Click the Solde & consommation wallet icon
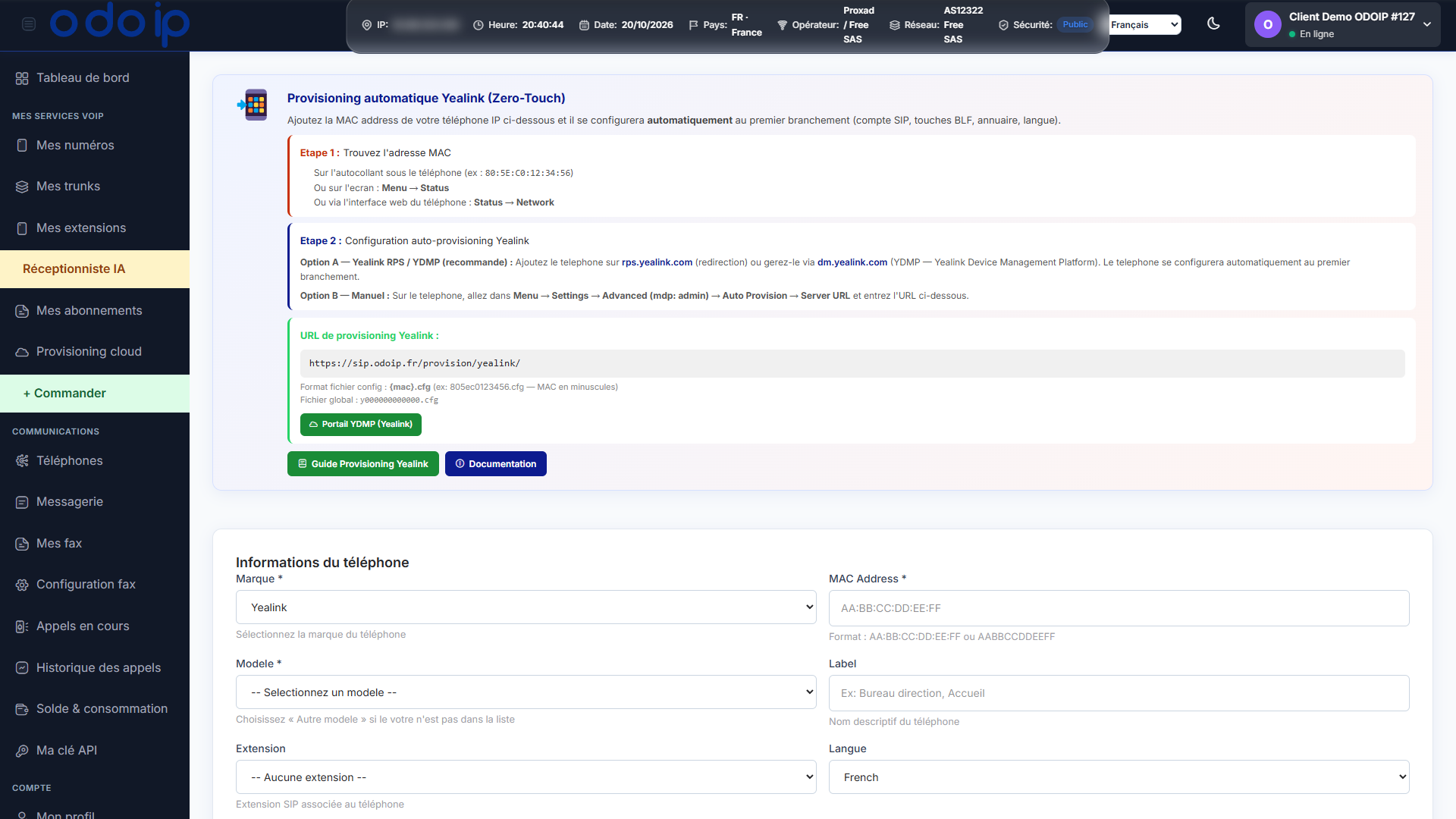This screenshot has height=819, width=1456. click(x=22, y=709)
